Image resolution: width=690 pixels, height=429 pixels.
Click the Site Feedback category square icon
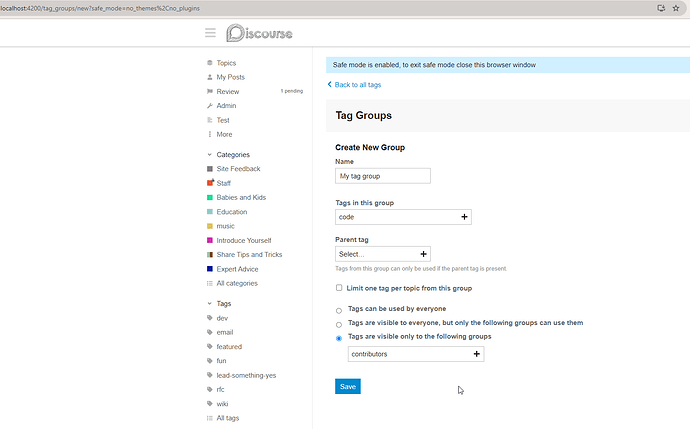pos(210,169)
